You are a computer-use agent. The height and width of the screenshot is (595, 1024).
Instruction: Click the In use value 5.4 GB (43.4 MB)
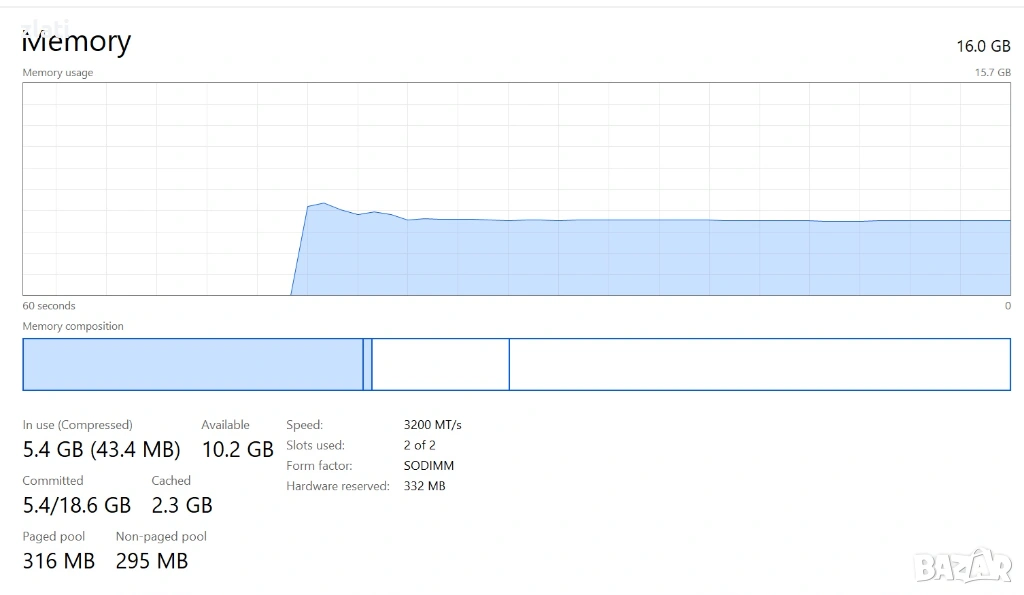(x=101, y=449)
